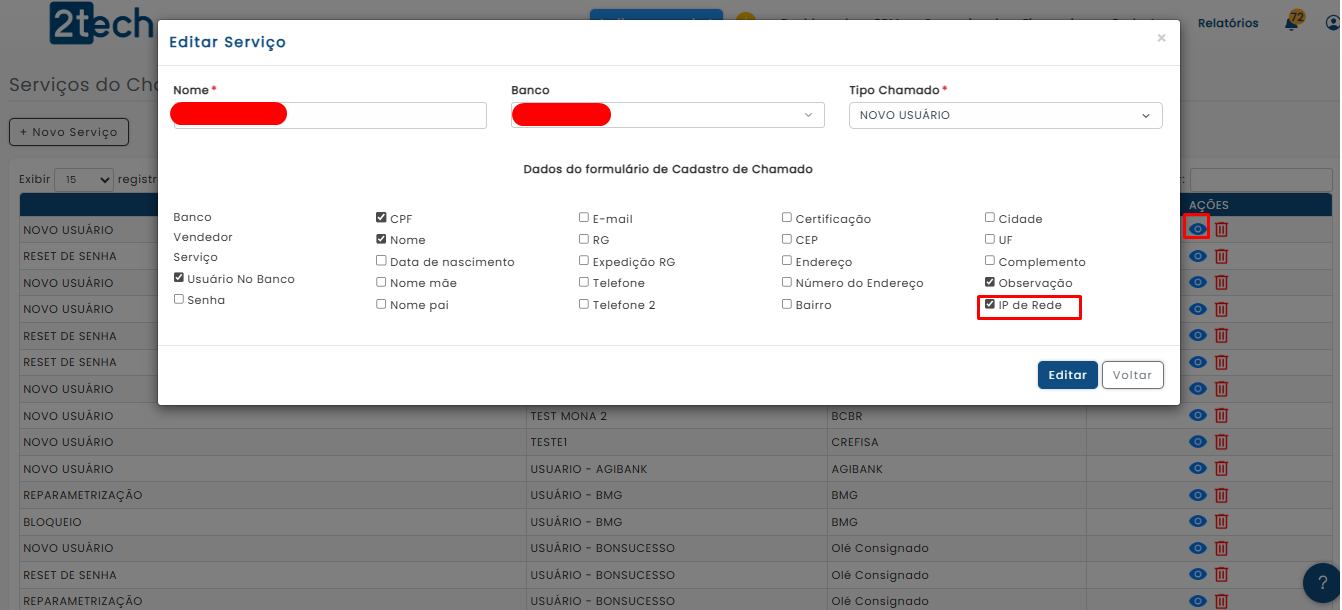Open the Banco dropdown
1342x610 pixels.
[x=667, y=116]
